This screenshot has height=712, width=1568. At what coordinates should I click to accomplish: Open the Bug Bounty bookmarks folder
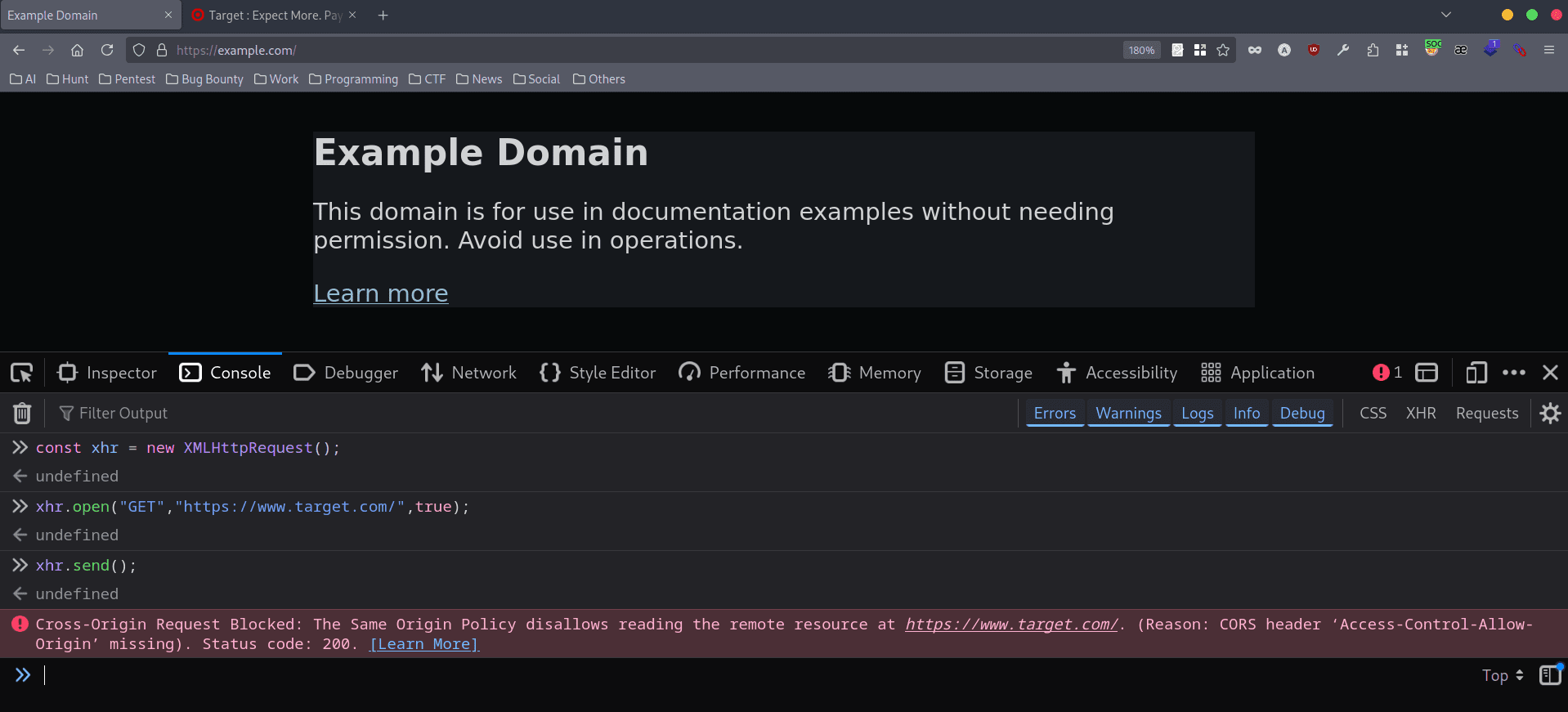[204, 79]
